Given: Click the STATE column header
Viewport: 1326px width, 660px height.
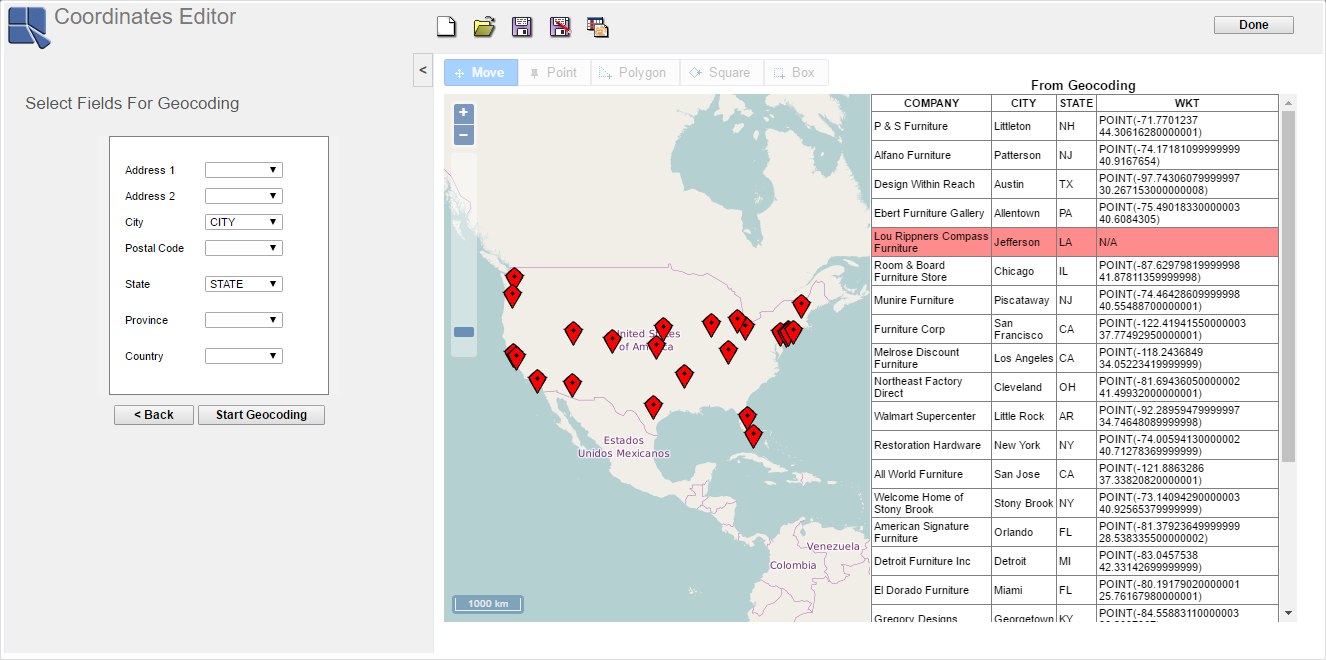Looking at the screenshot, I should tap(1076, 103).
